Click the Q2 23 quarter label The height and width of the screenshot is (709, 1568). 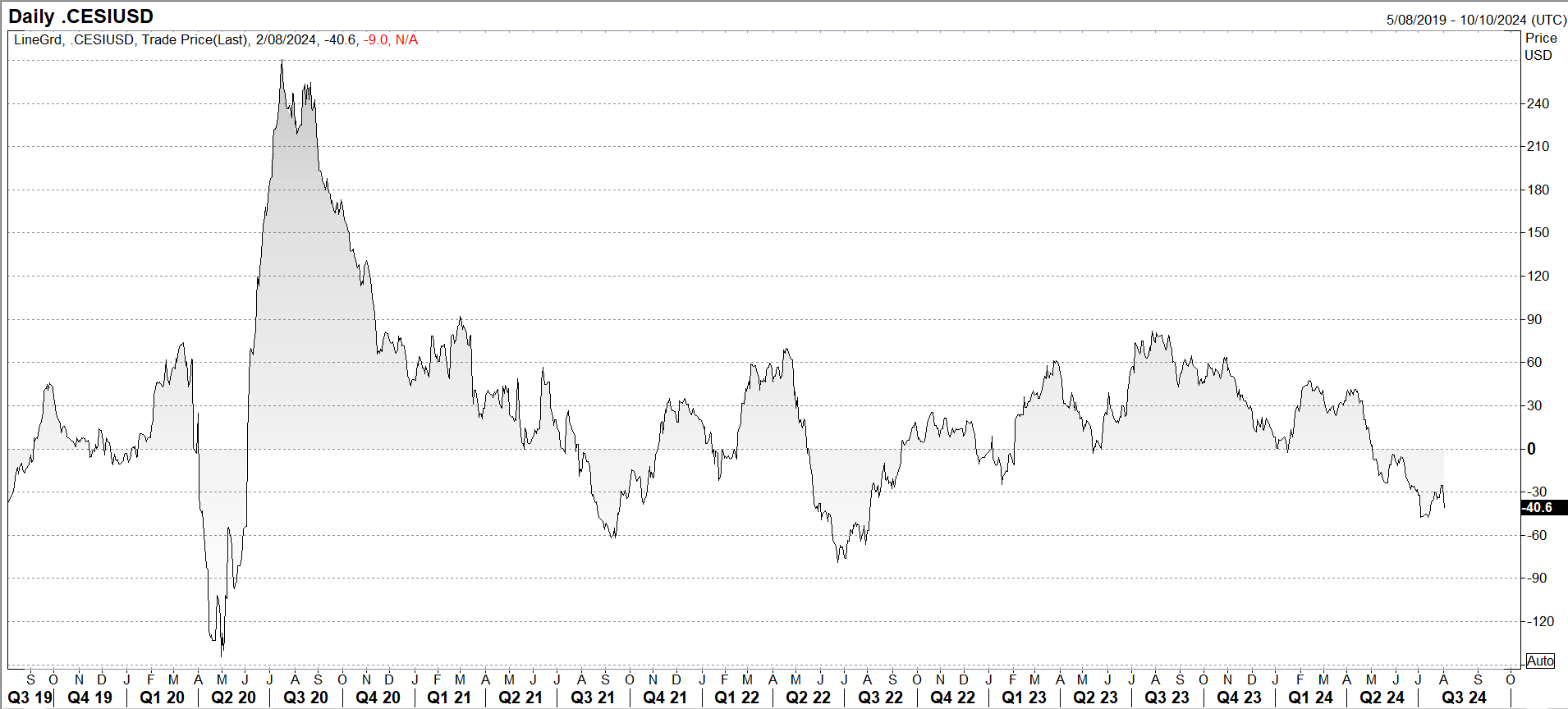pyautogui.click(x=1095, y=698)
